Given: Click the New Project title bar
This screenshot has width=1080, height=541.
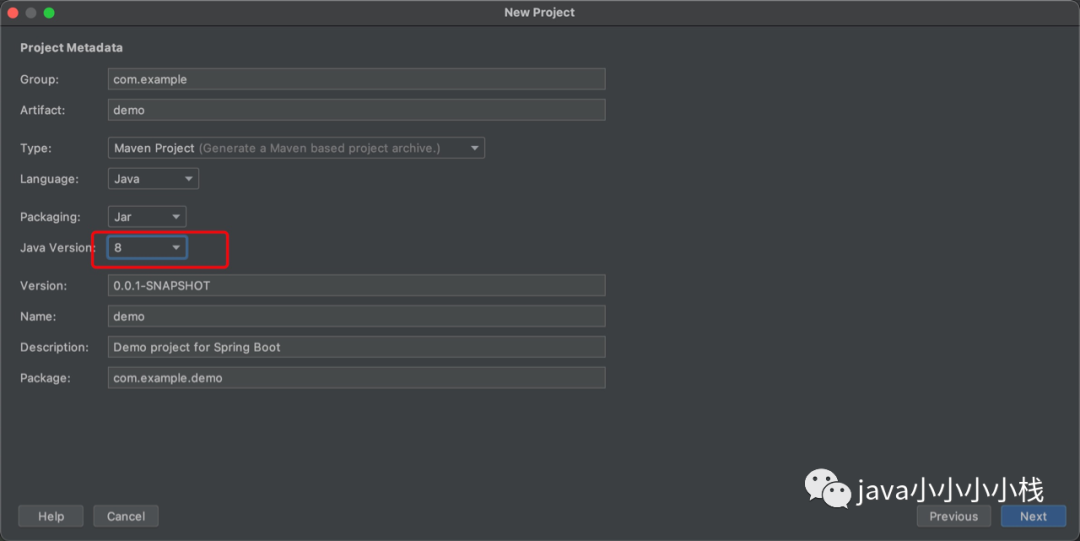Looking at the screenshot, I should click(x=539, y=12).
